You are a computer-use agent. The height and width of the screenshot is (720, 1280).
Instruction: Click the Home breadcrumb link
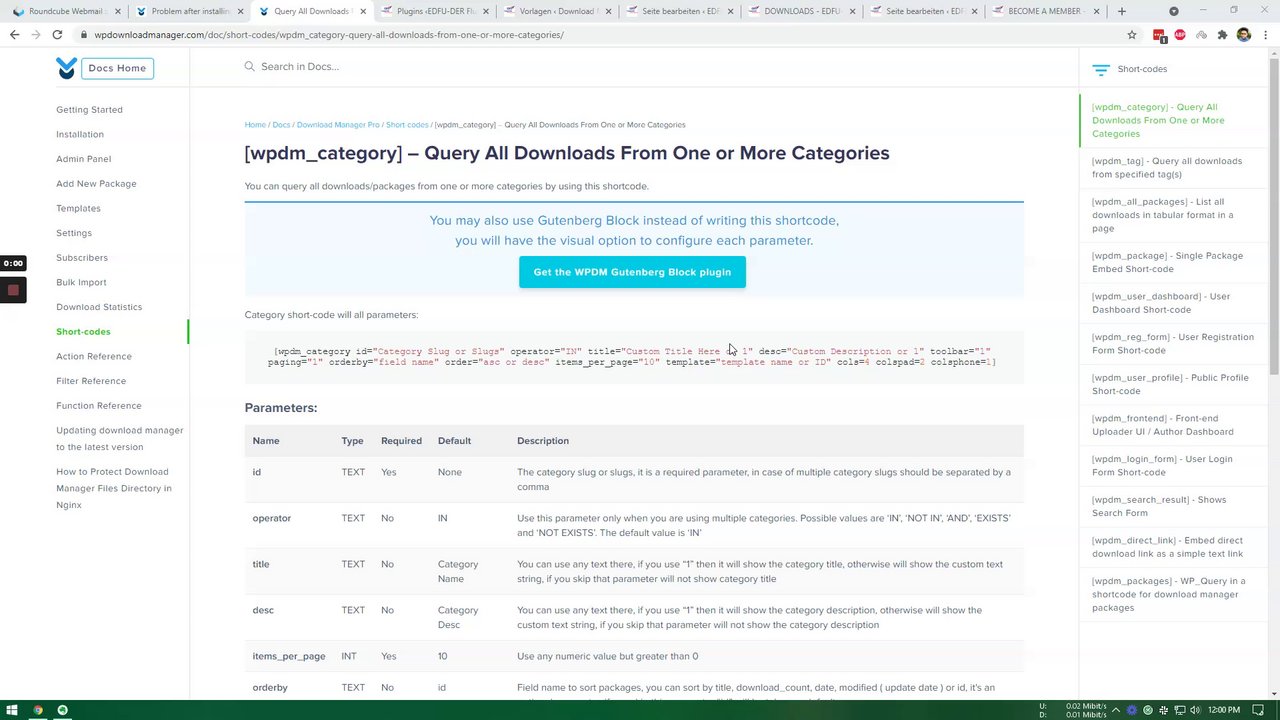coord(255,125)
